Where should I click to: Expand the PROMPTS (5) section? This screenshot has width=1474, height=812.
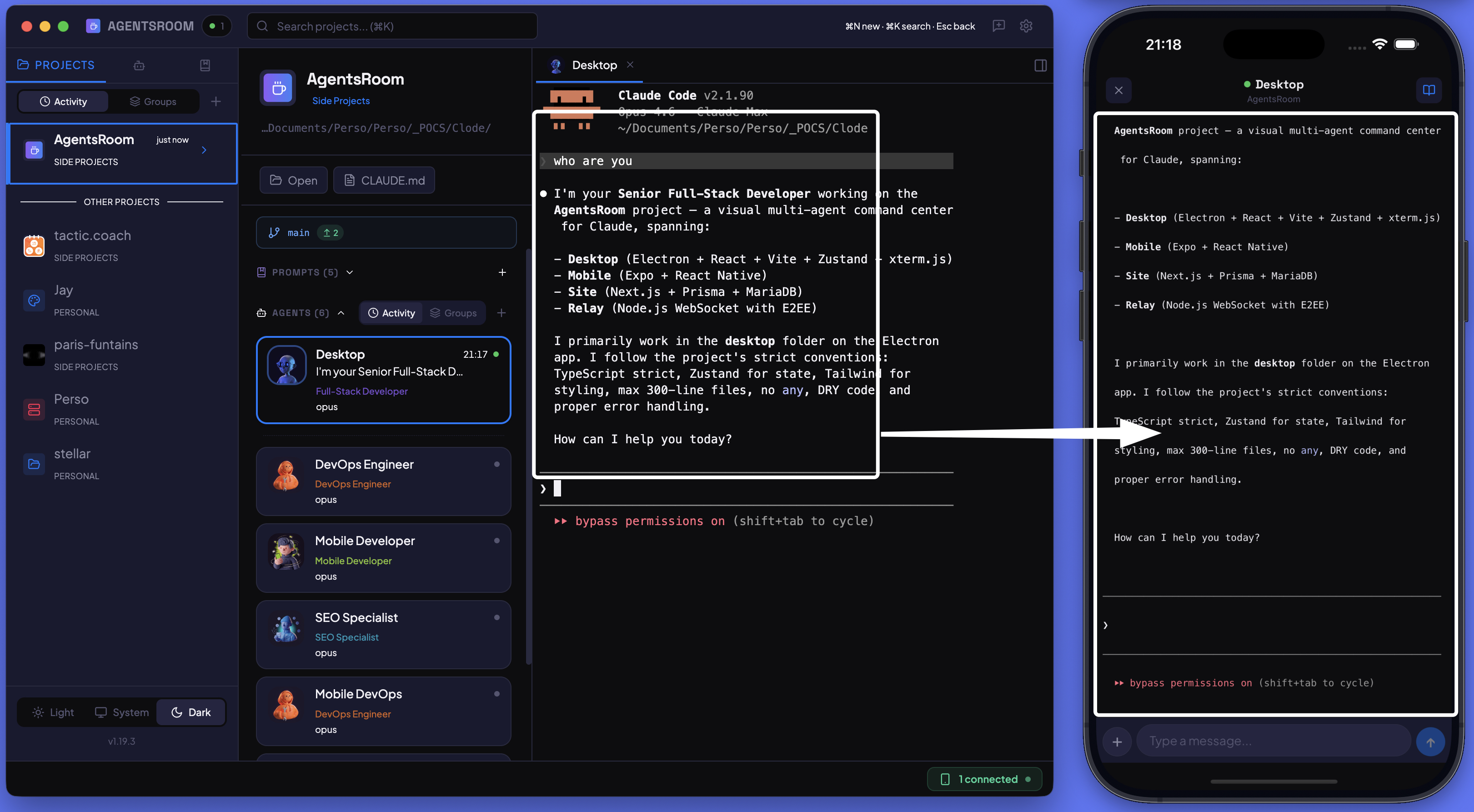[x=350, y=272]
